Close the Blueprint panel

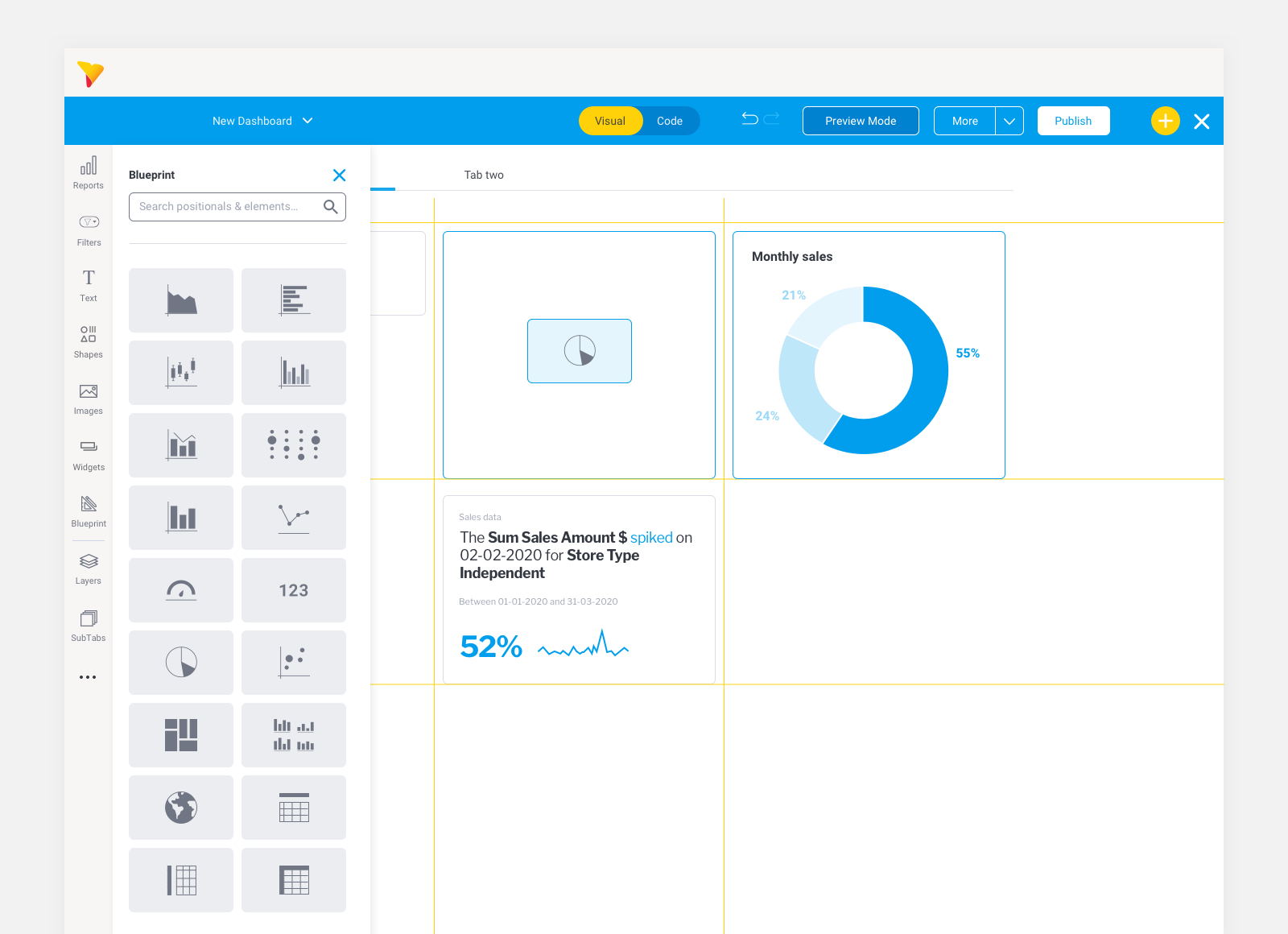[x=339, y=175]
